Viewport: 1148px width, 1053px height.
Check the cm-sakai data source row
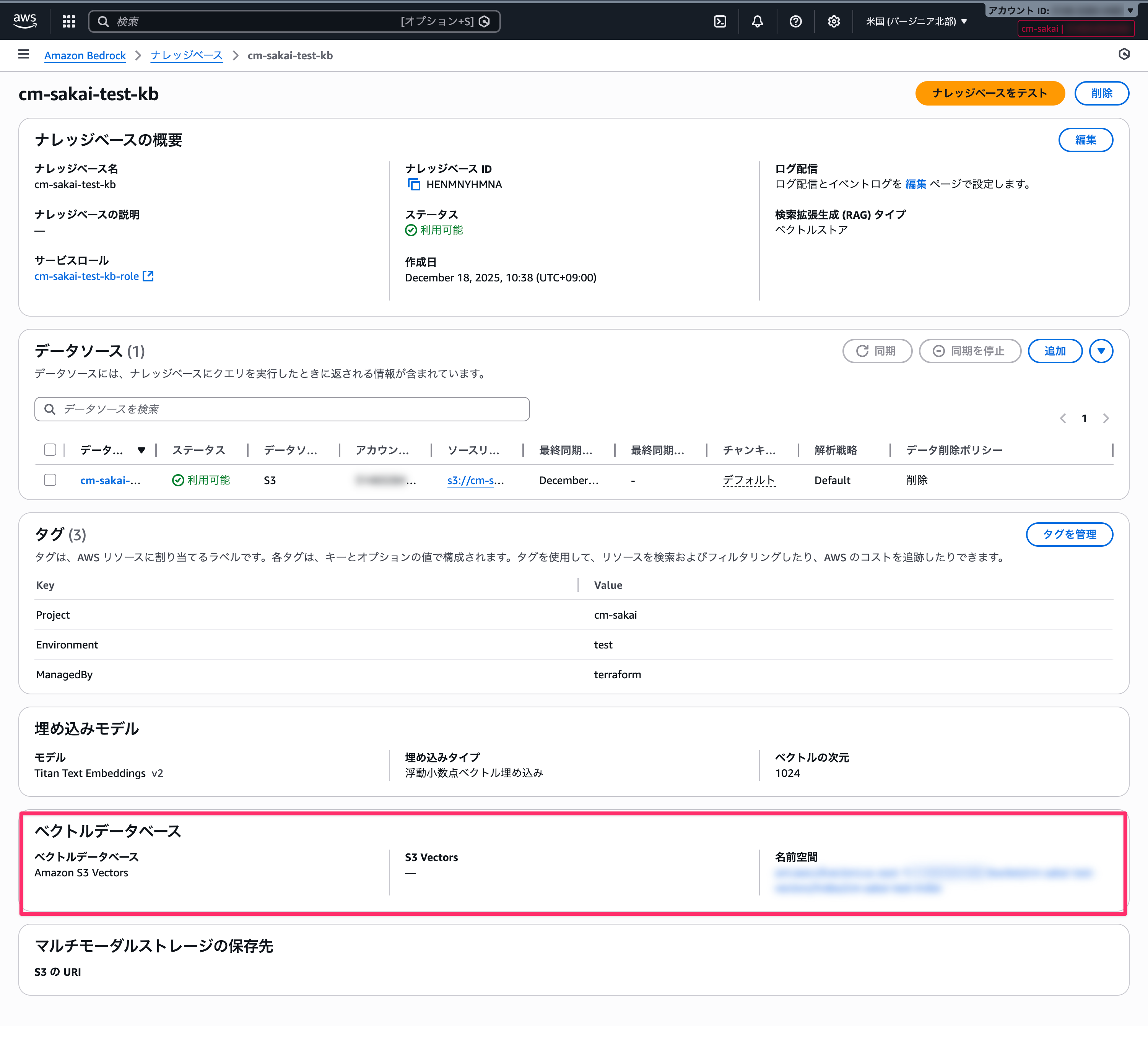(x=50, y=480)
